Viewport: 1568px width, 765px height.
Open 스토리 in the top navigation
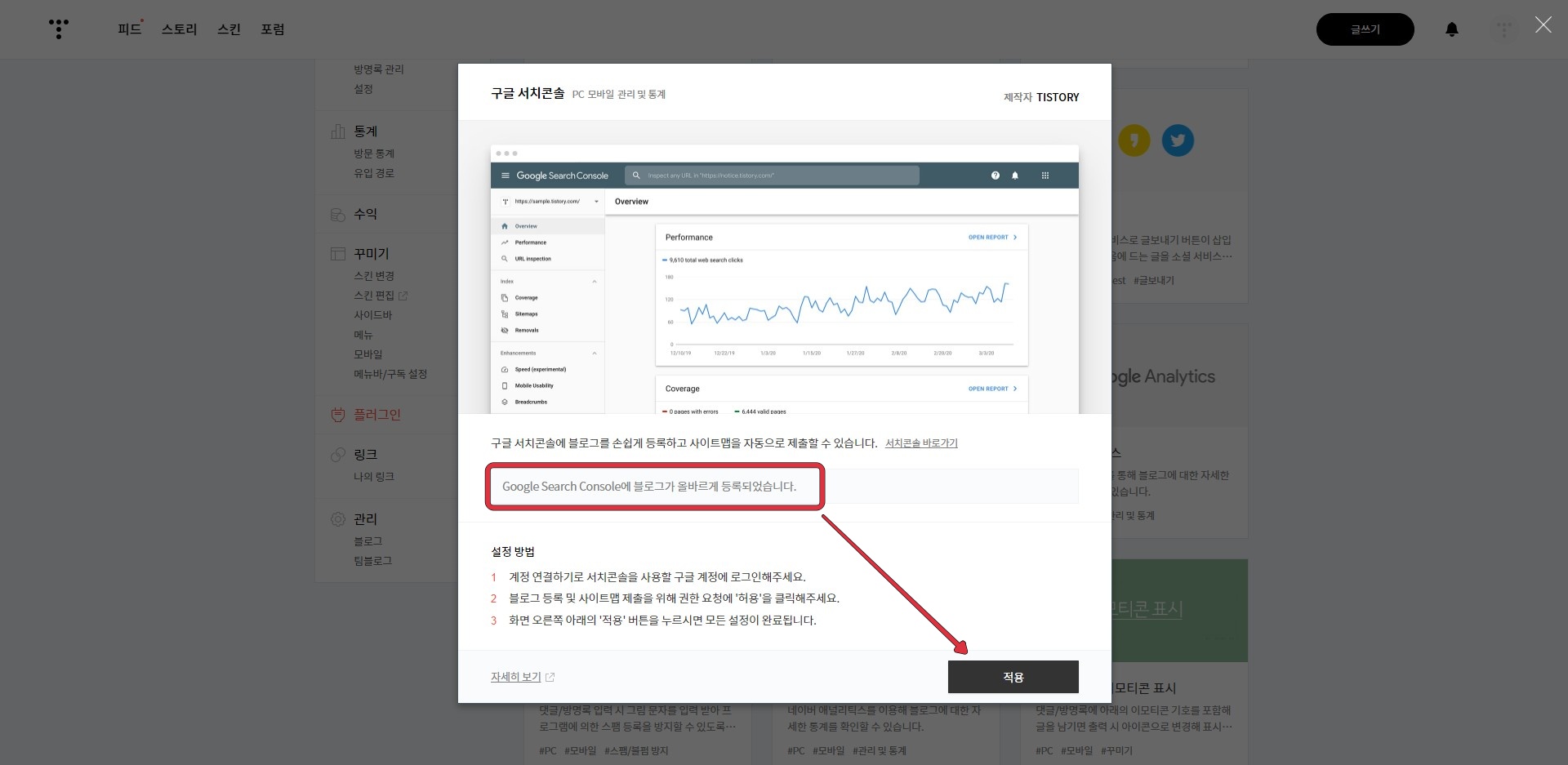(180, 29)
